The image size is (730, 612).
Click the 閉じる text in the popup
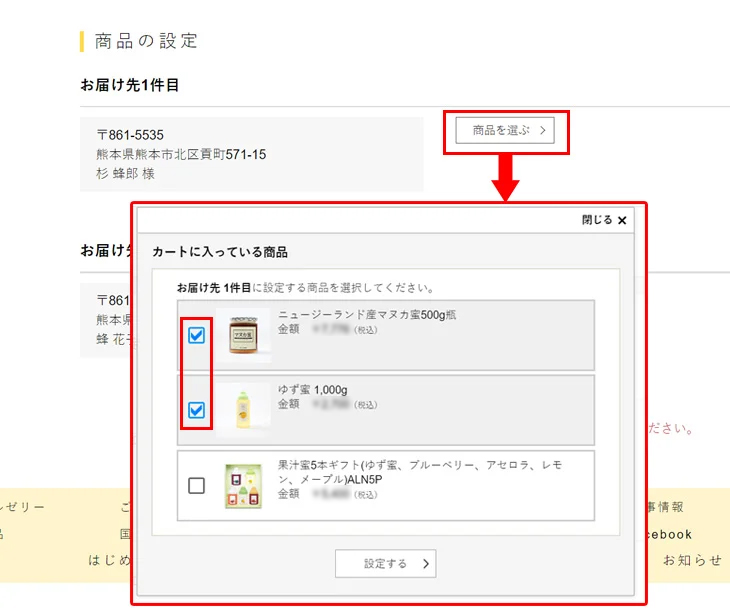tap(597, 220)
